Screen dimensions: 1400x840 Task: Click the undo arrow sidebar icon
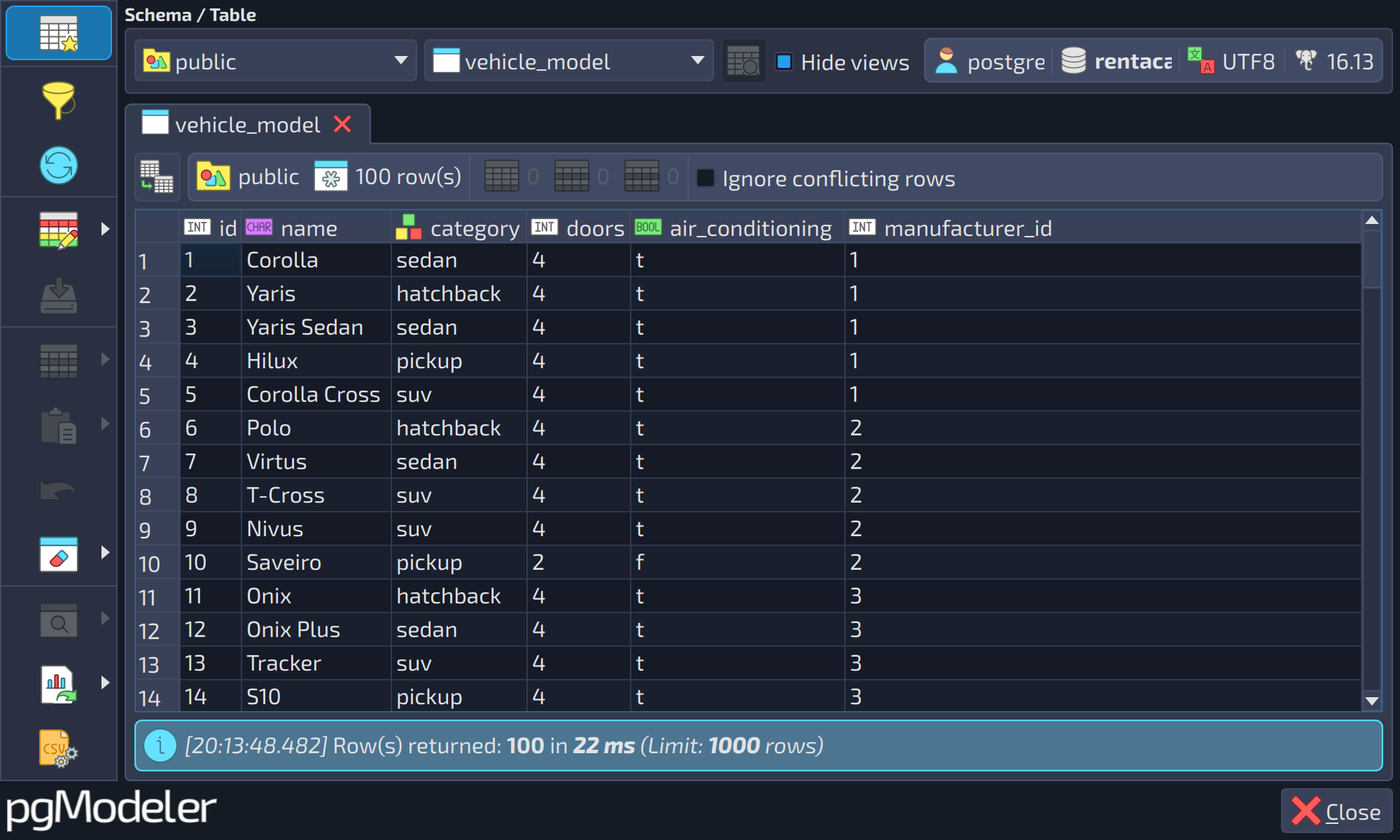[59, 490]
